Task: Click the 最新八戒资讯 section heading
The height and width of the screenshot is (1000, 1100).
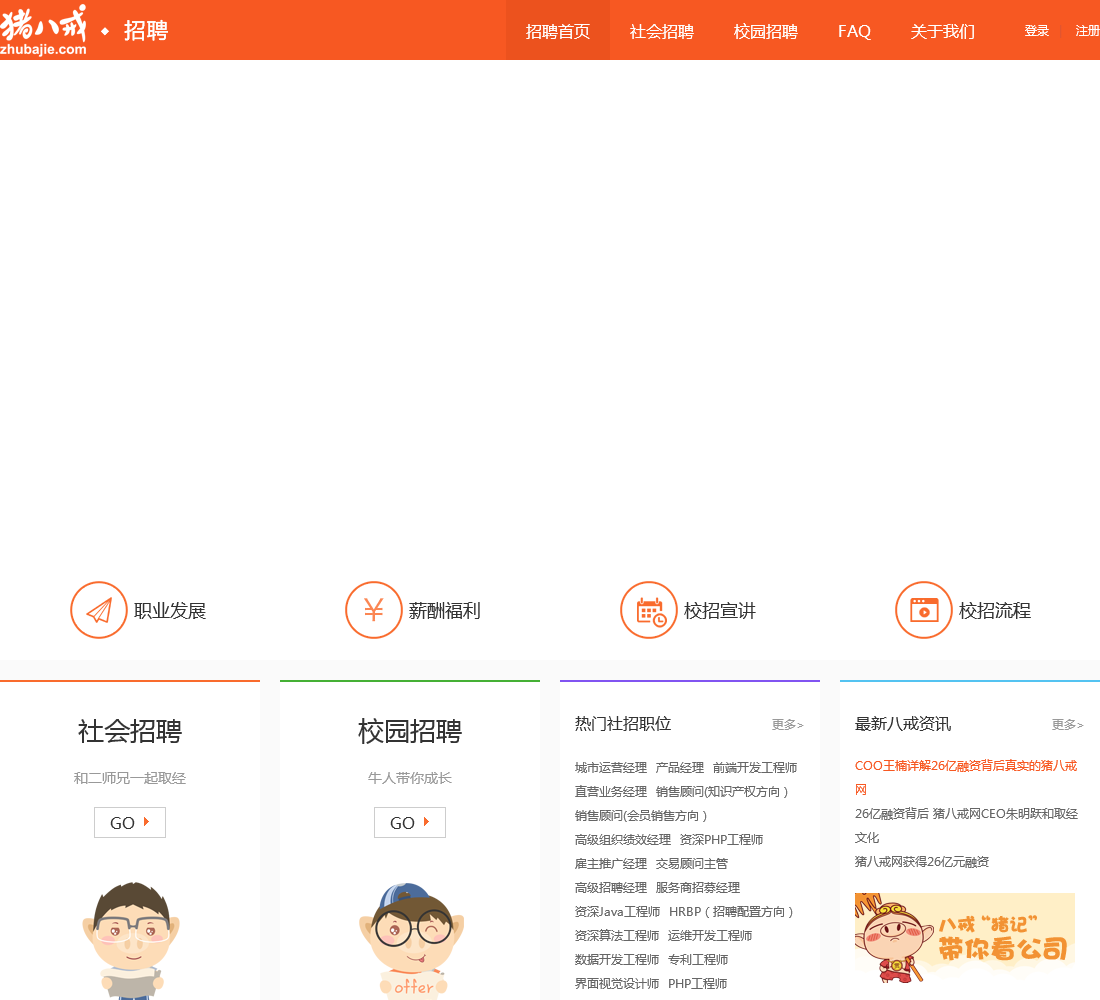Action: coord(903,724)
